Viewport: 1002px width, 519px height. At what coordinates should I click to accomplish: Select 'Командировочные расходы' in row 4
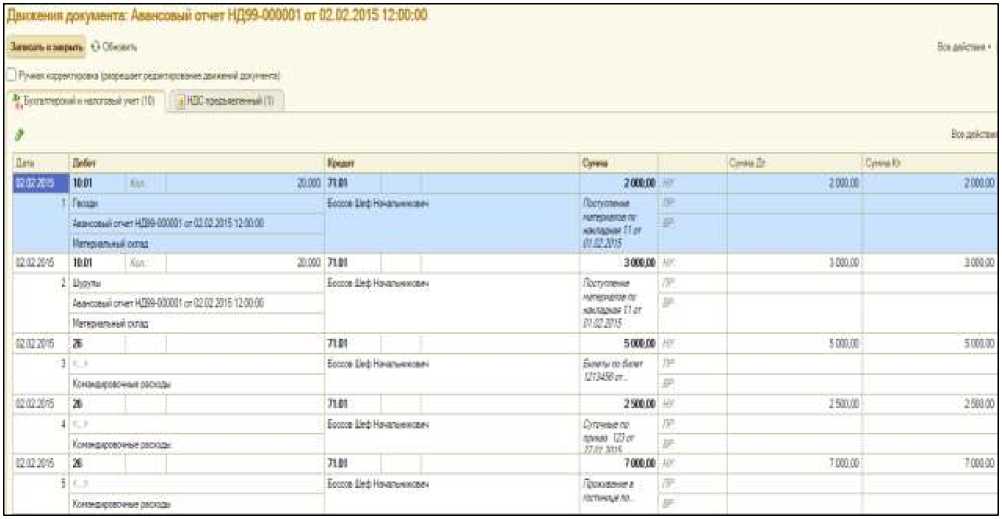196,445
